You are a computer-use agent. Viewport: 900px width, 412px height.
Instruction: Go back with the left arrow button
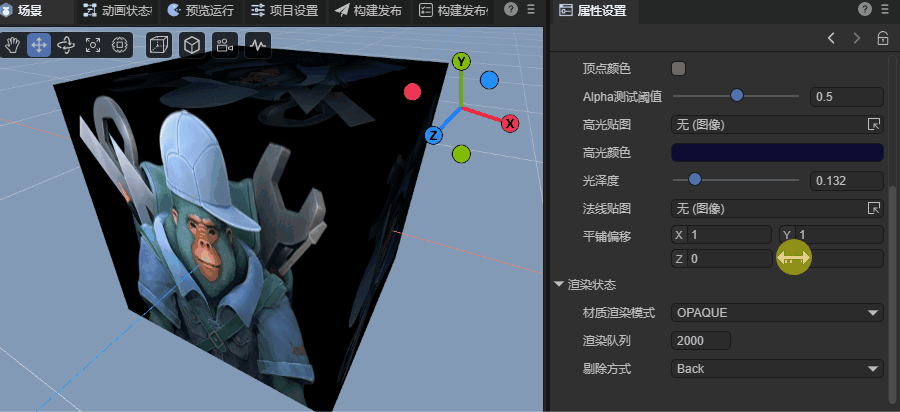click(831, 38)
